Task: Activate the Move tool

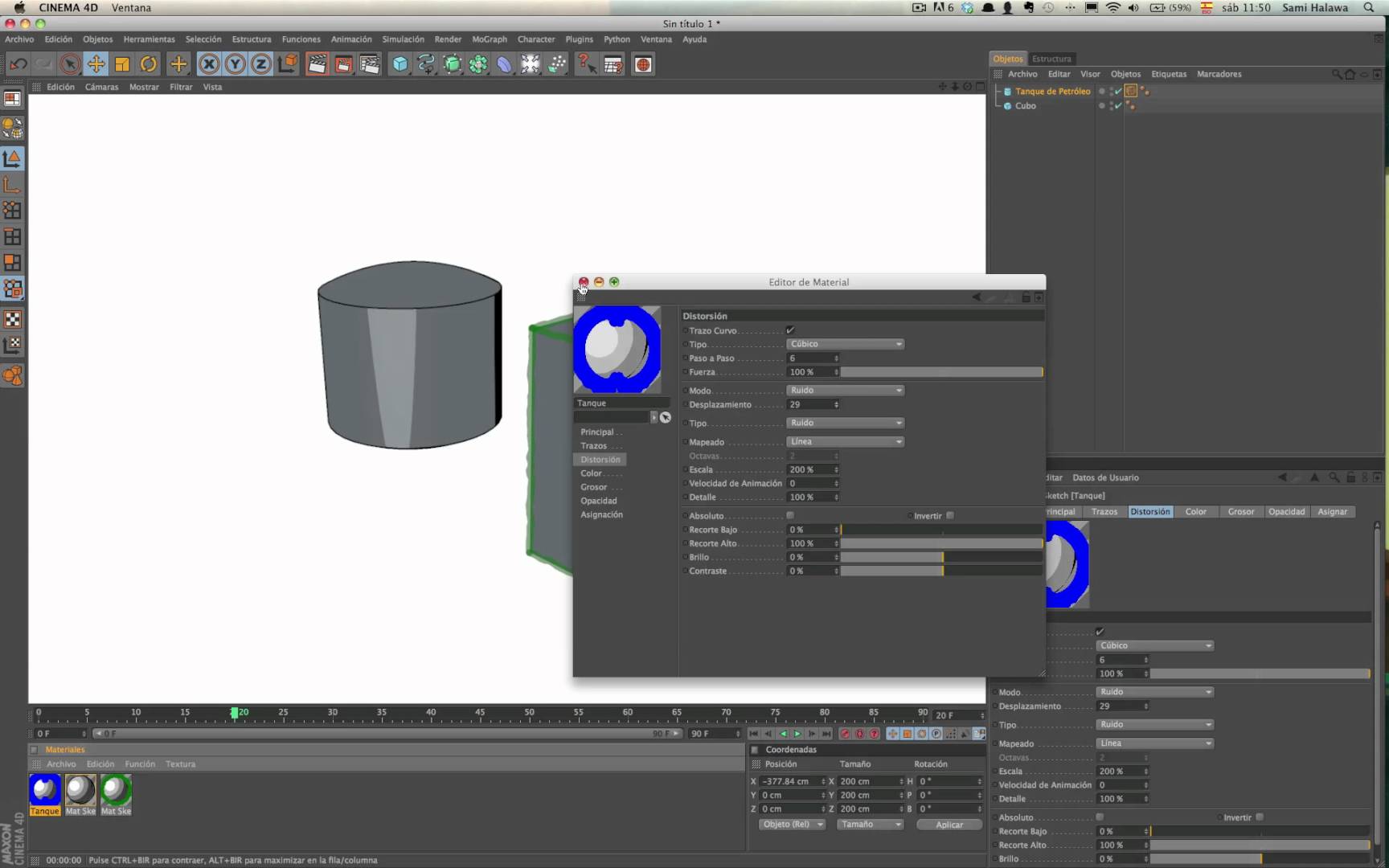Action: [96, 64]
